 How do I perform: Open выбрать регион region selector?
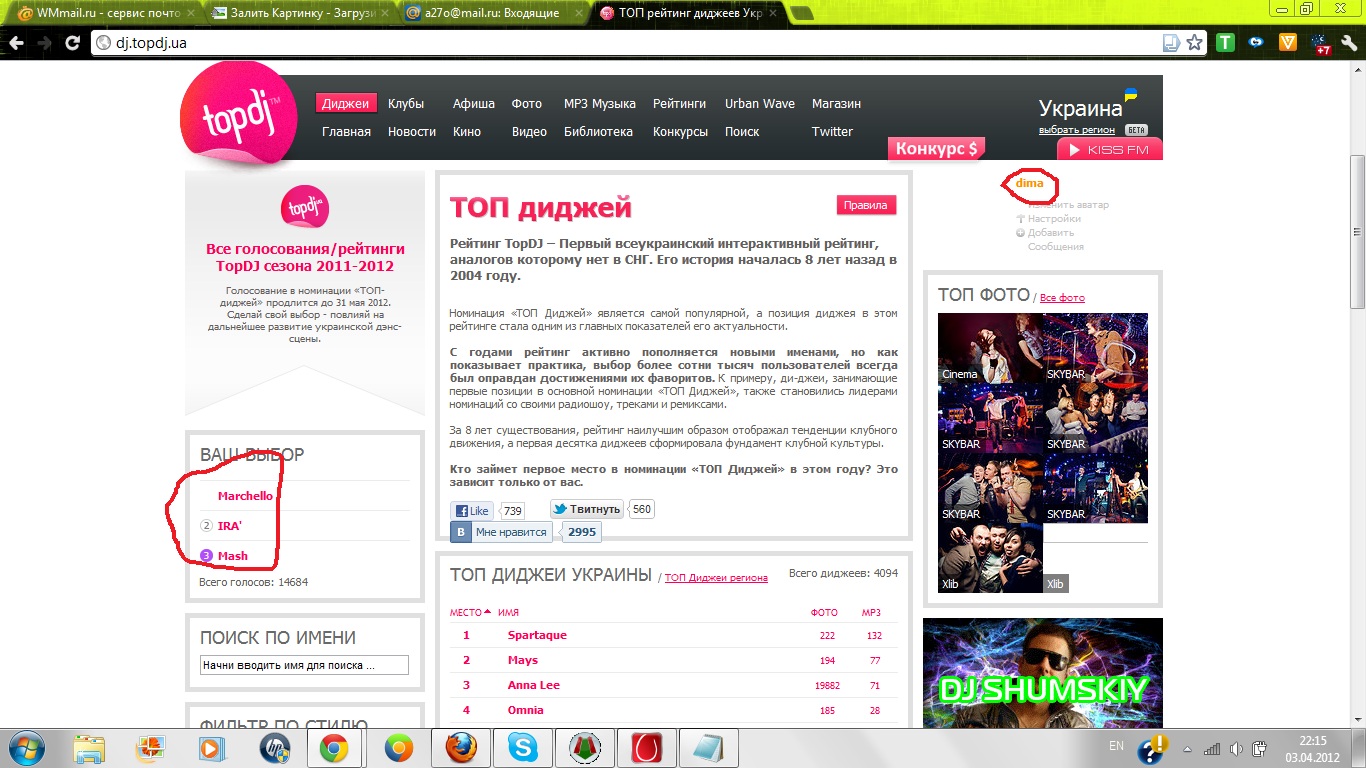pyautogui.click(x=1076, y=130)
